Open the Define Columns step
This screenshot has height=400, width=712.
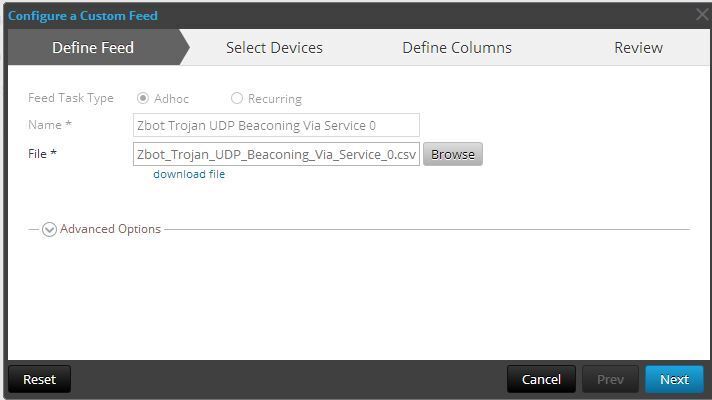(457, 47)
